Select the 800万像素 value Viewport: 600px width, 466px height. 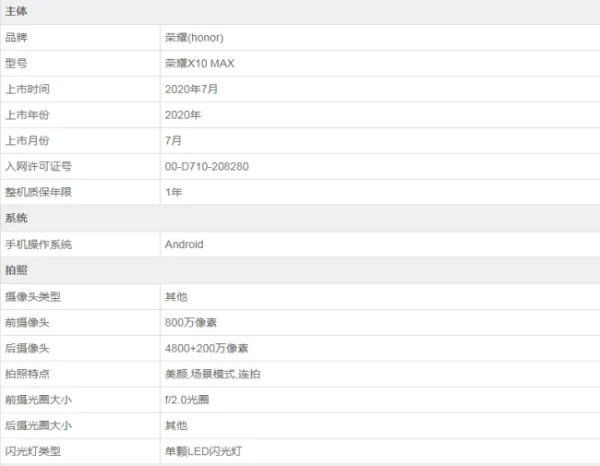(191, 323)
